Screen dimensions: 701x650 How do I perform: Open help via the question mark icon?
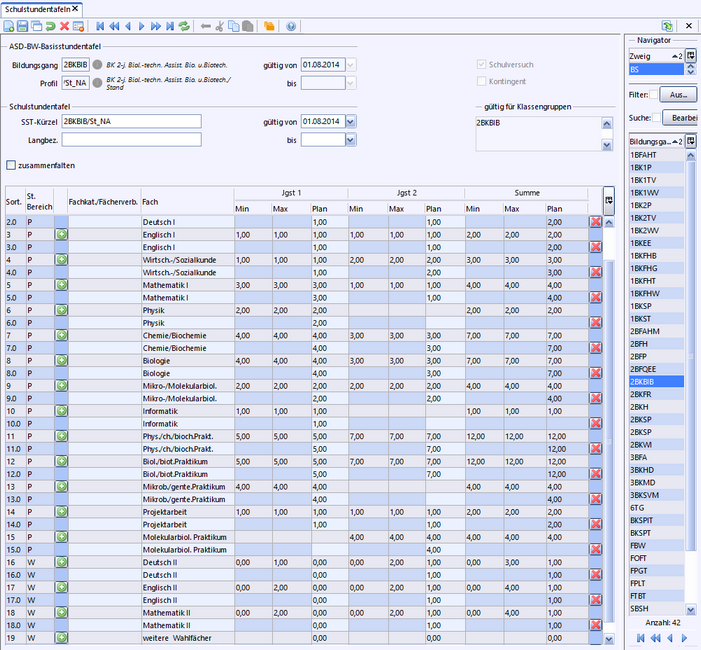point(290,25)
